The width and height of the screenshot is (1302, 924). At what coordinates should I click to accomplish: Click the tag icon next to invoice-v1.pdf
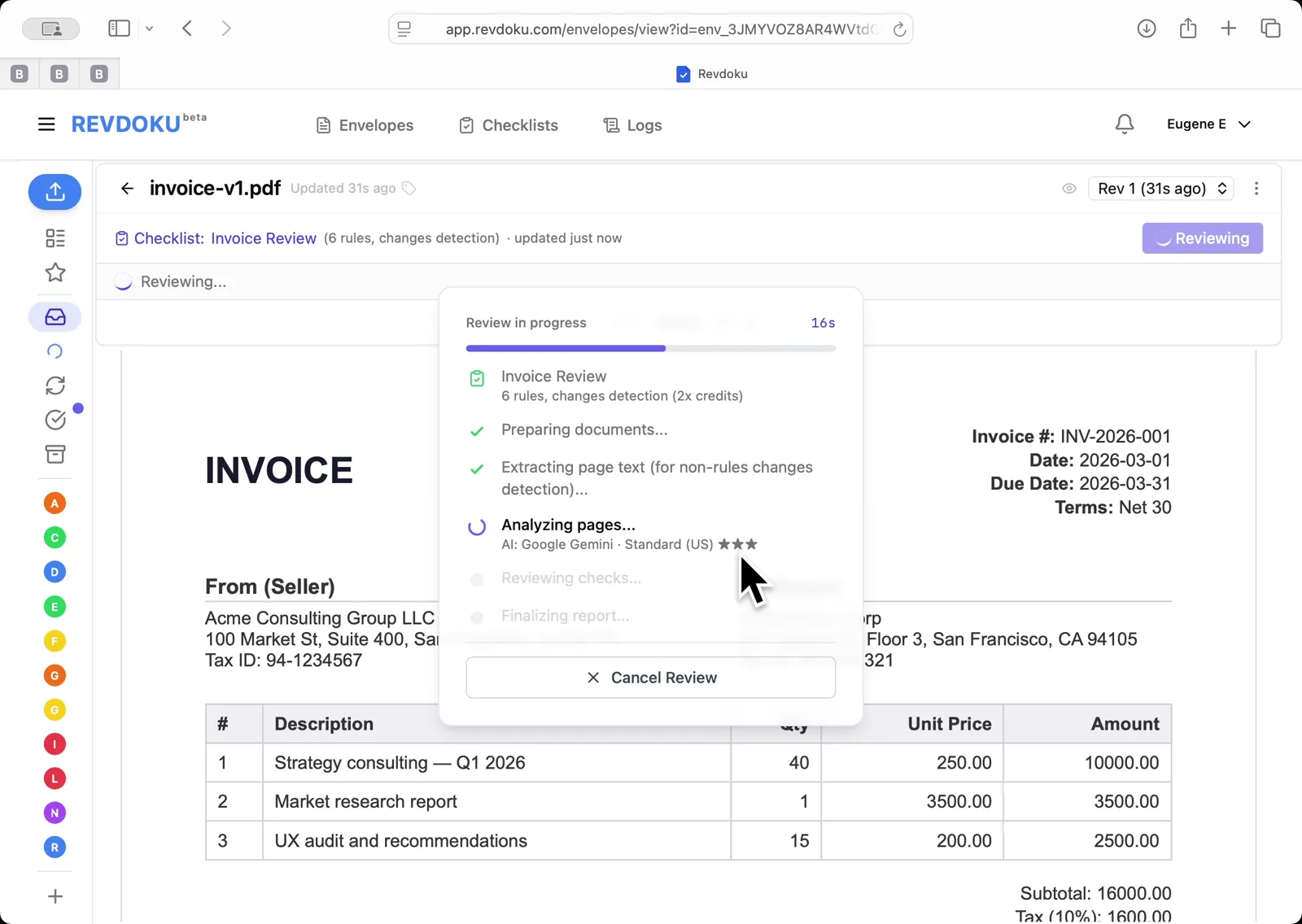point(409,188)
